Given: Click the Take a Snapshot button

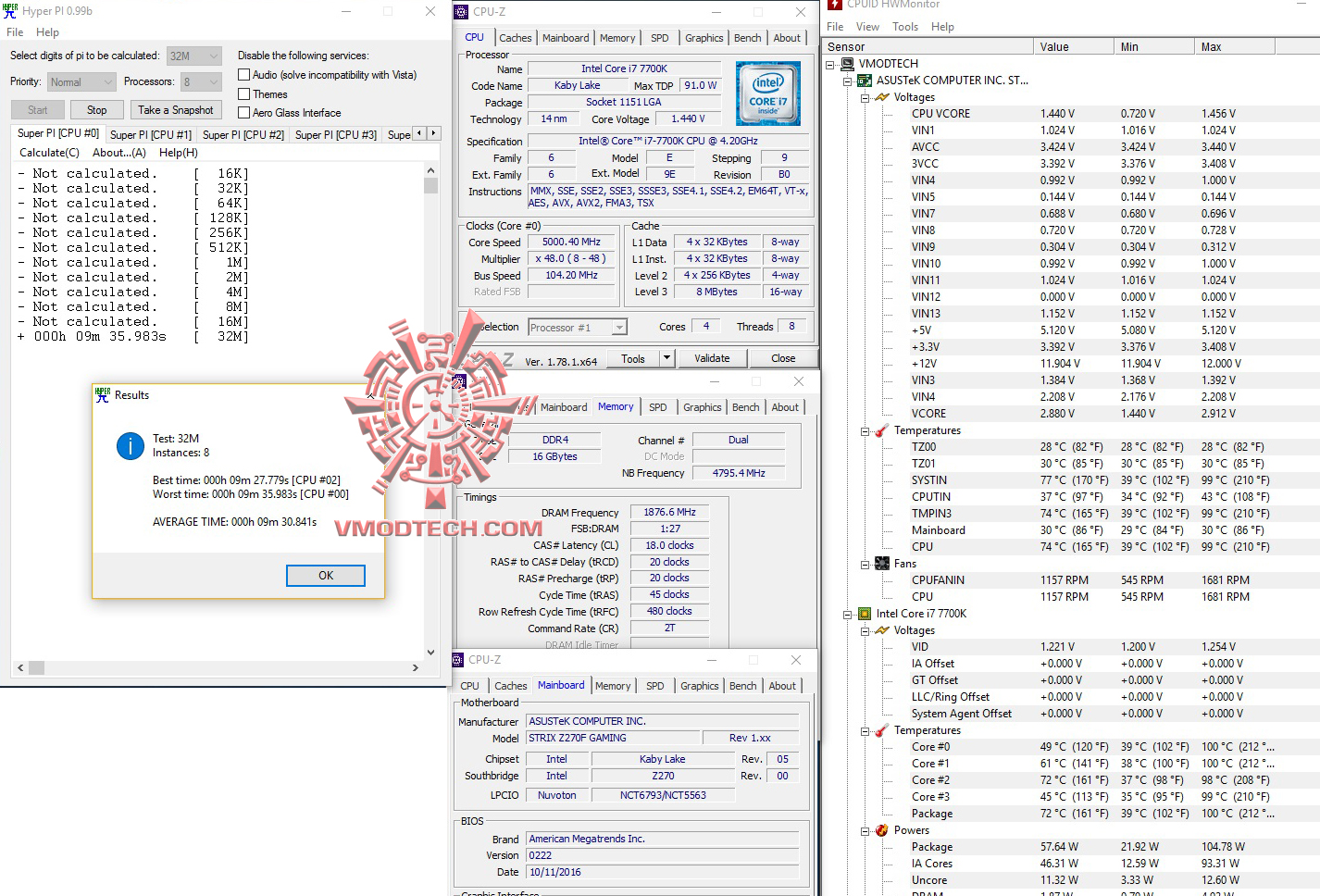Looking at the screenshot, I should pos(175,109).
